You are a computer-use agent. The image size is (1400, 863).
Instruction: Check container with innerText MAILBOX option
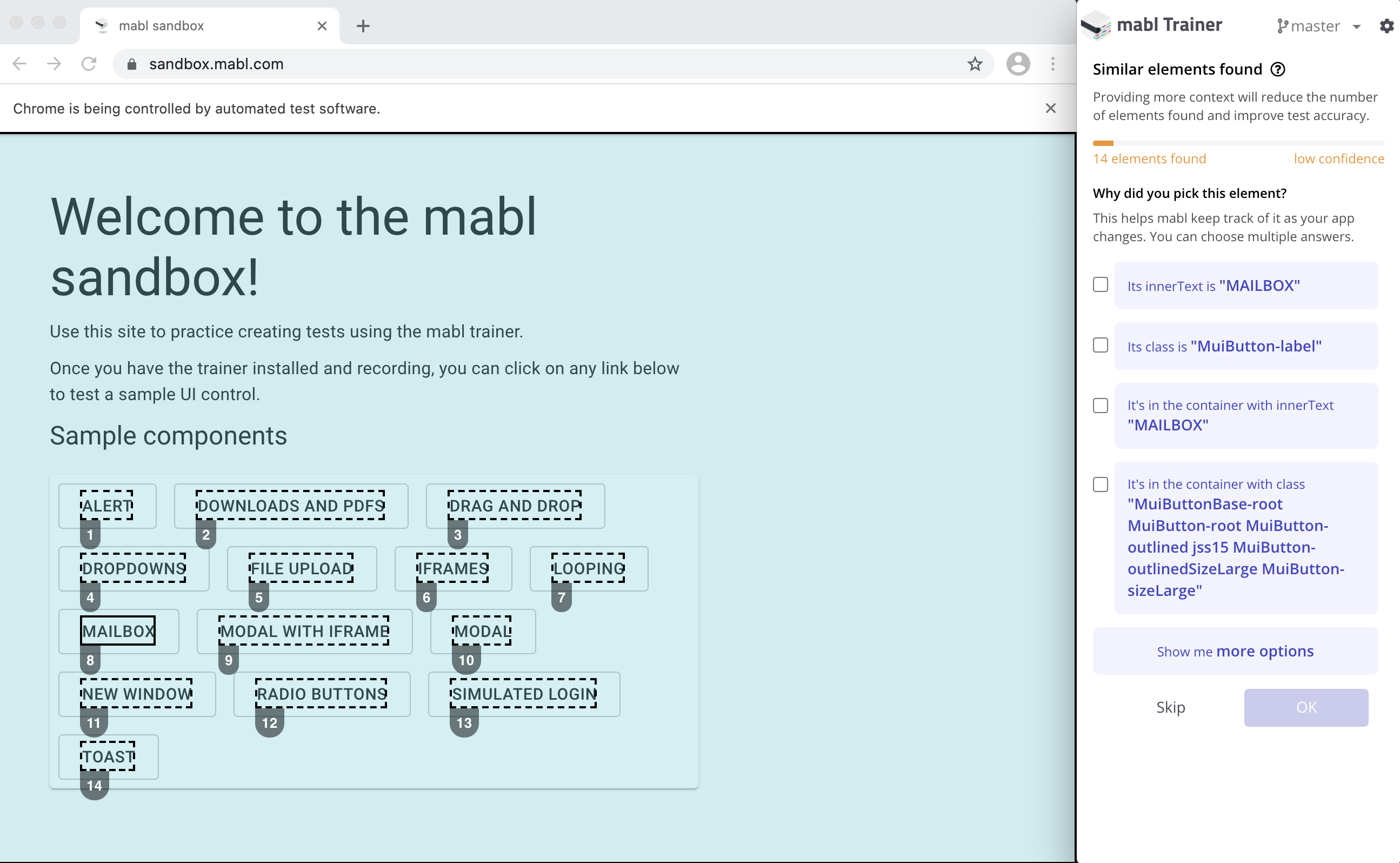point(1101,406)
